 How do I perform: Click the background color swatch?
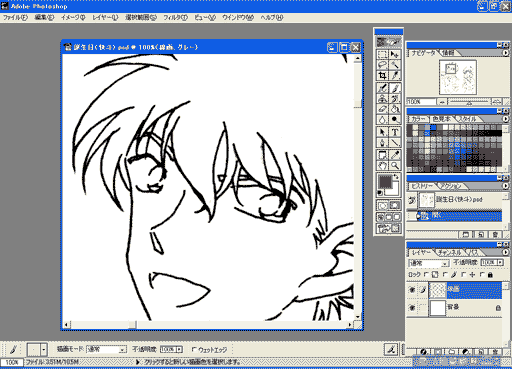pyautogui.click(x=394, y=191)
